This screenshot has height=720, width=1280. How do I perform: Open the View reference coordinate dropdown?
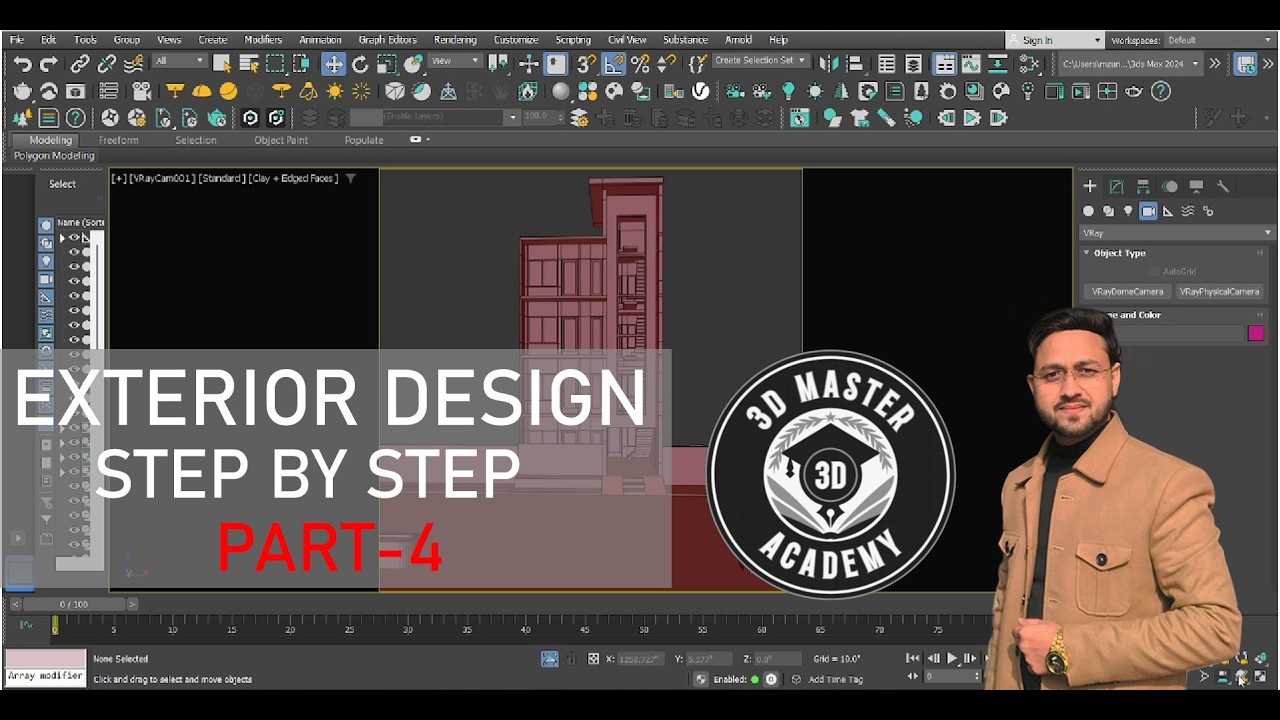pyautogui.click(x=456, y=62)
